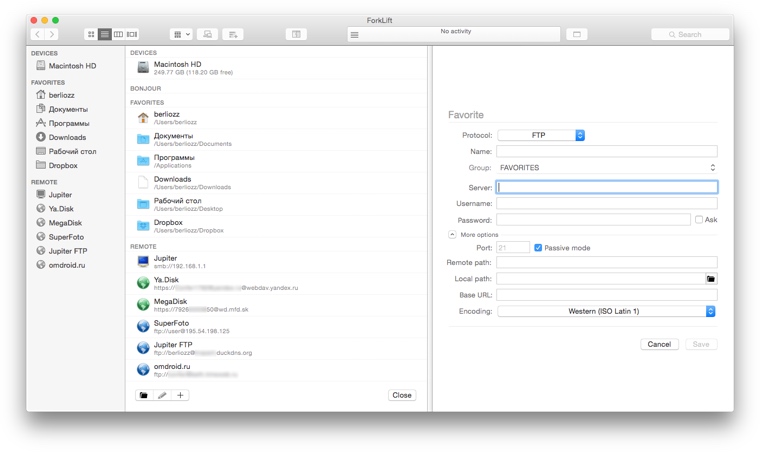Open the Encoding Western dropdown

coord(606,311)
